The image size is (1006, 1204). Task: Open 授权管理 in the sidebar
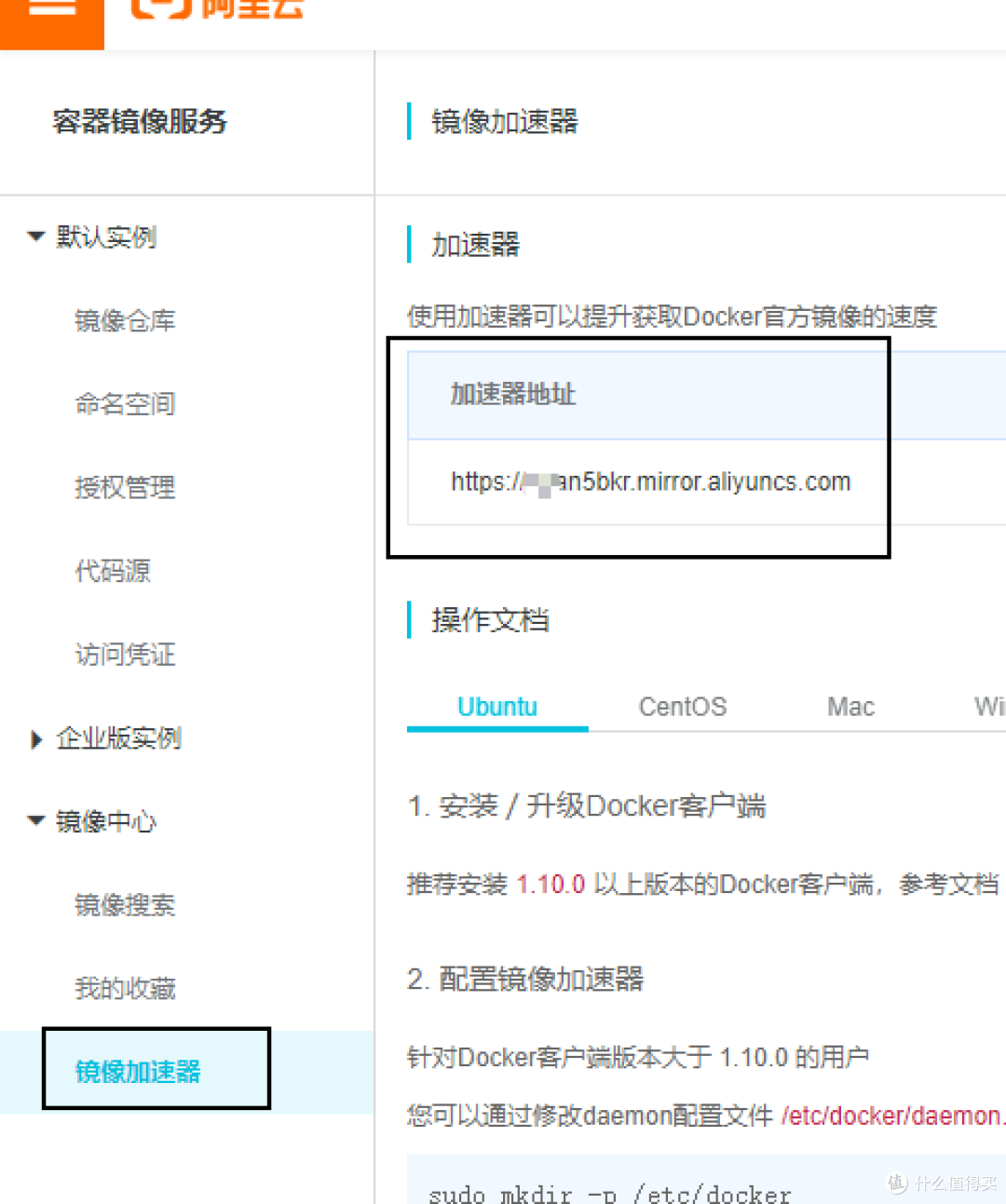pyautogui.click(x=125, y=488)
